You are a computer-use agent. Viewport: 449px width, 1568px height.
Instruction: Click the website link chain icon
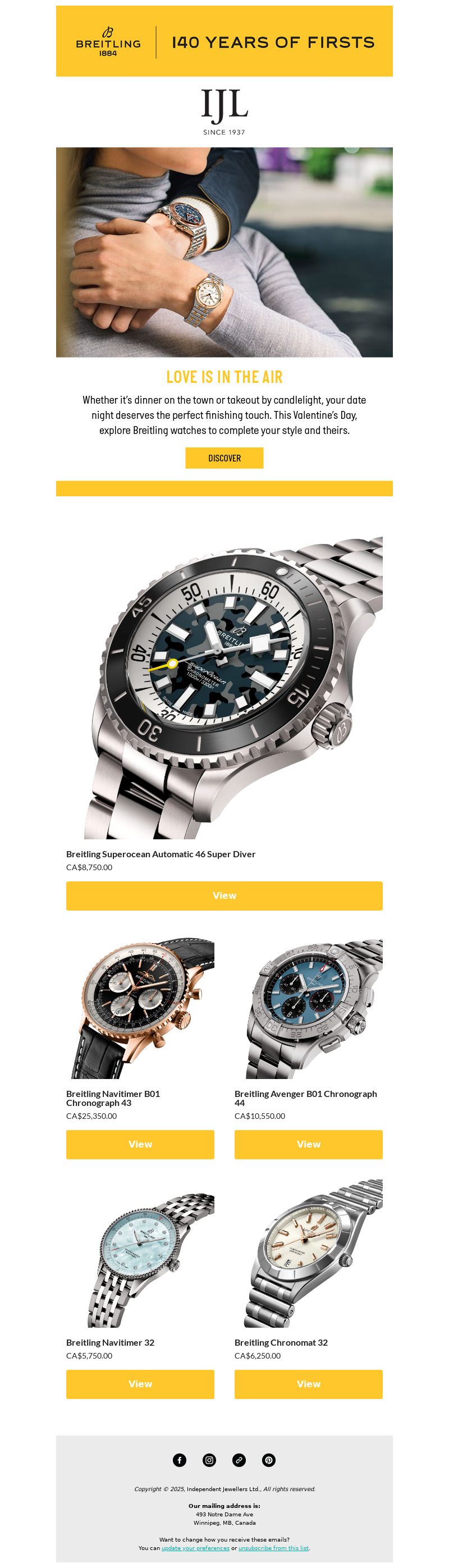239,1460
